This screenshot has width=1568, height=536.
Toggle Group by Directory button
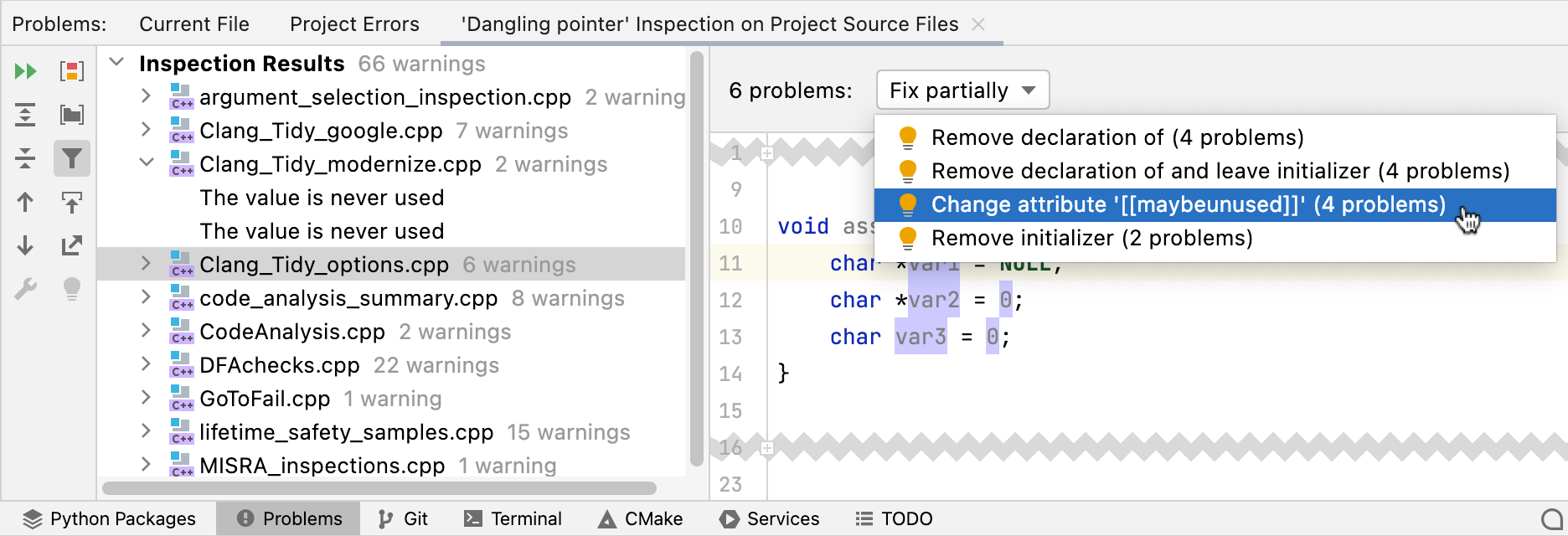tap(72, 115)
